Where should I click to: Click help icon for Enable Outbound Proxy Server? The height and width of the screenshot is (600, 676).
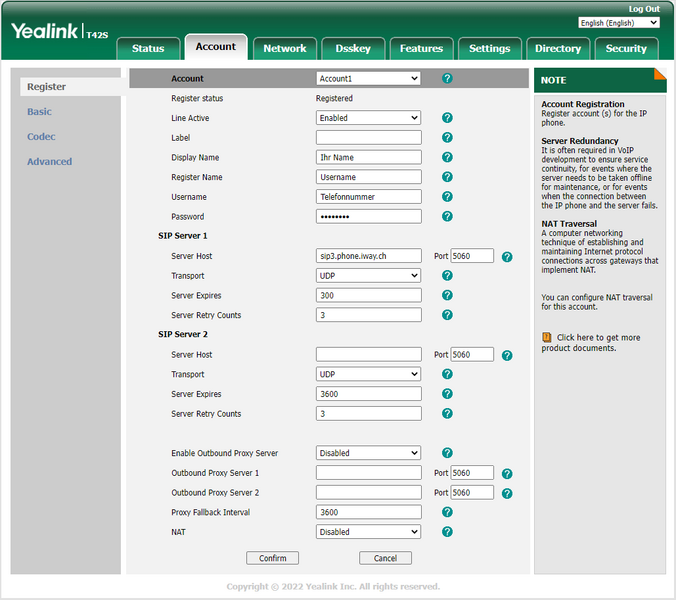pos(447,453)
